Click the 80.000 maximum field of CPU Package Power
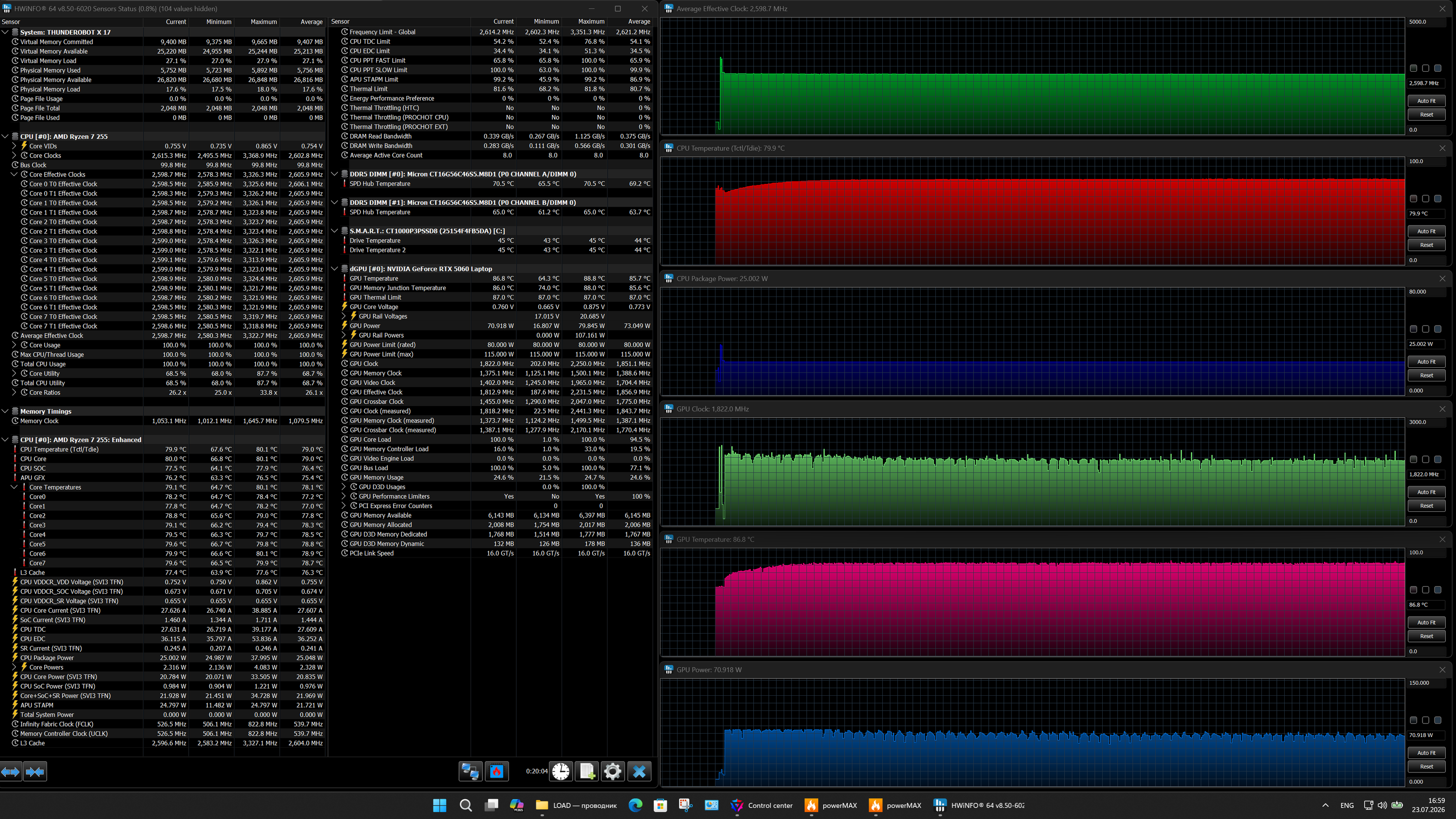The width and height of the screenshot is (1456, 819). pos(1426,292)
